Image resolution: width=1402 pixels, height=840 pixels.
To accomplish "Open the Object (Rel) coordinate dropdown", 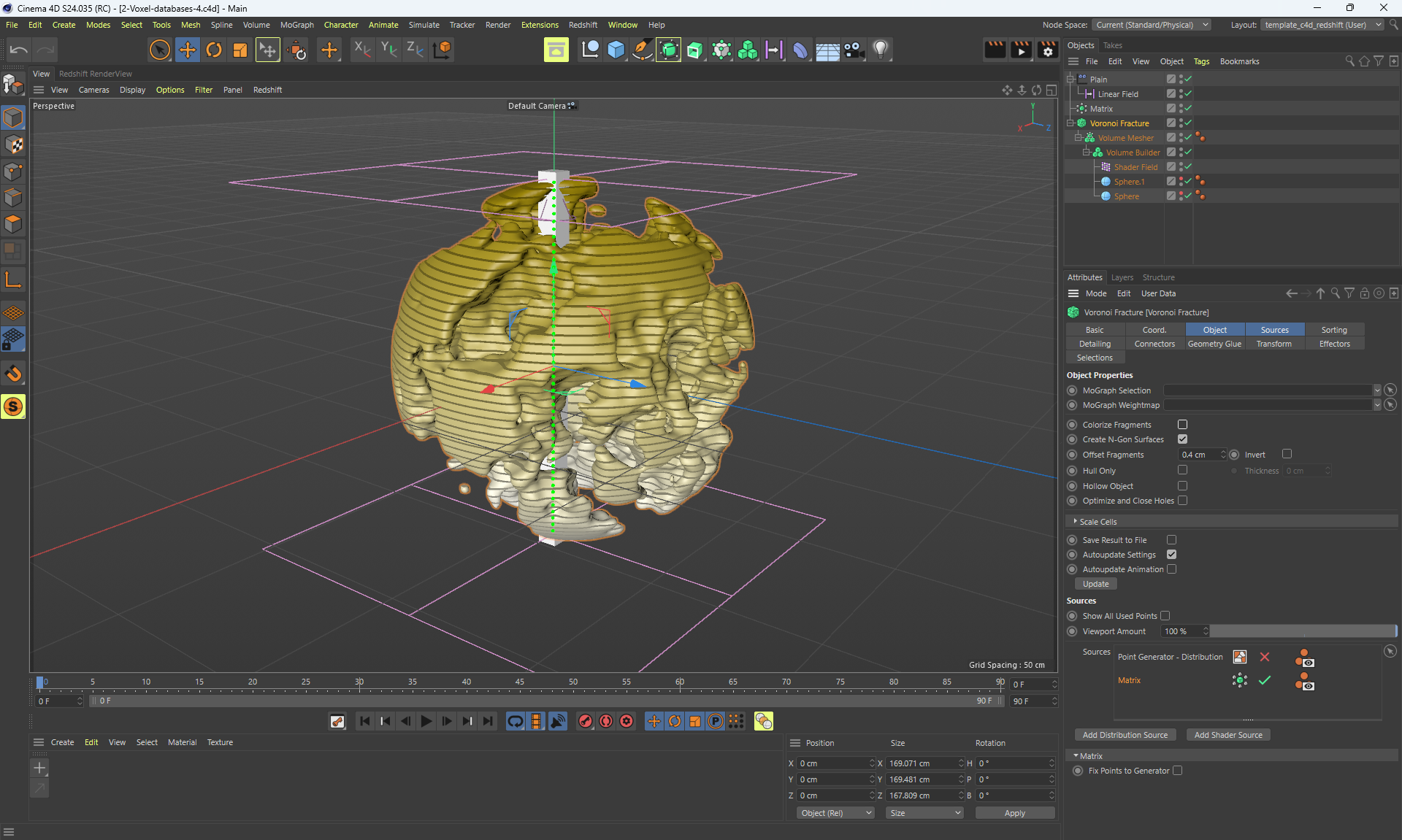I will [x=835, y=813].
